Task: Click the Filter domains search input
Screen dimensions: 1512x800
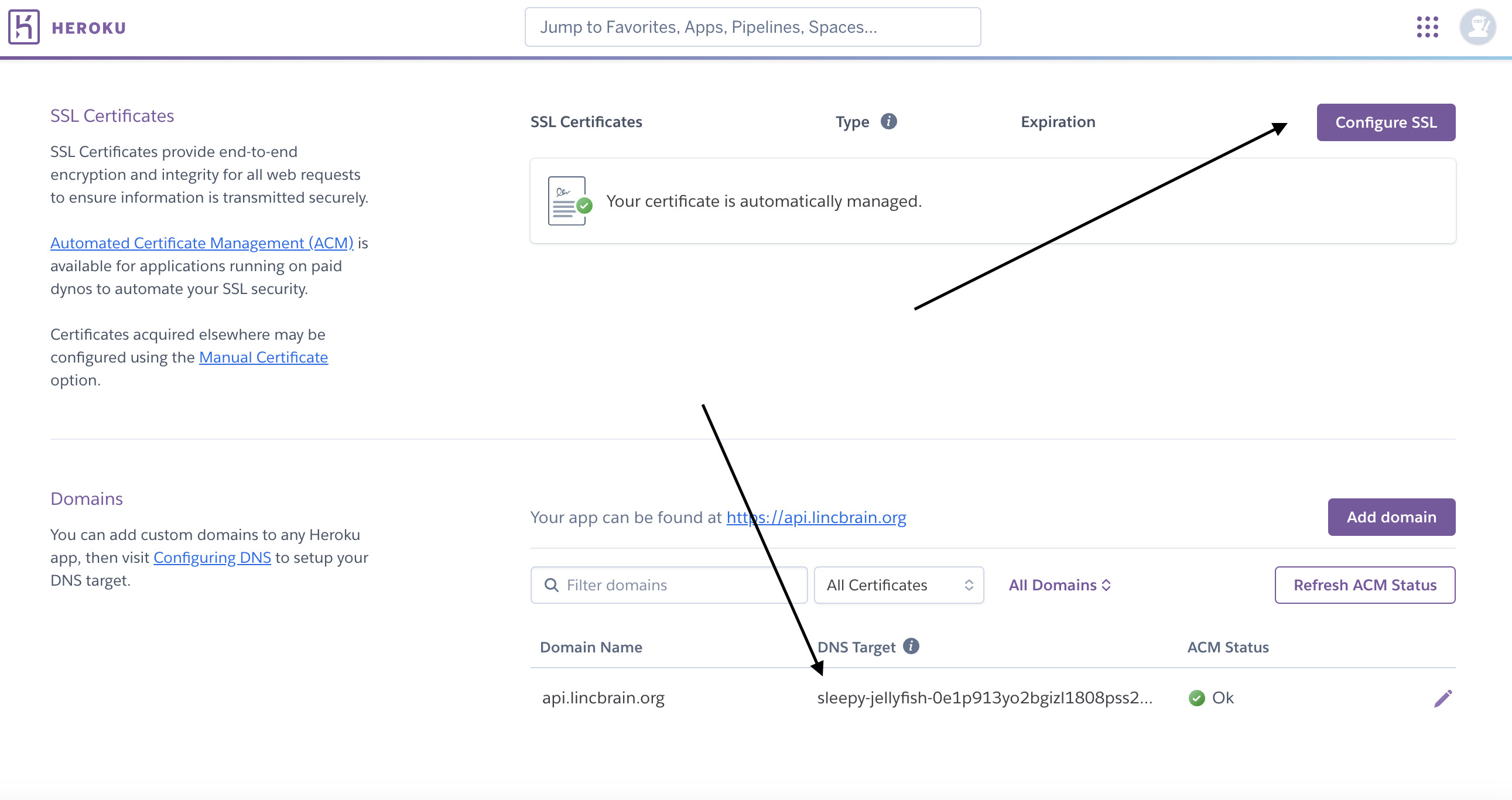Action: click(x=668, y=584)
